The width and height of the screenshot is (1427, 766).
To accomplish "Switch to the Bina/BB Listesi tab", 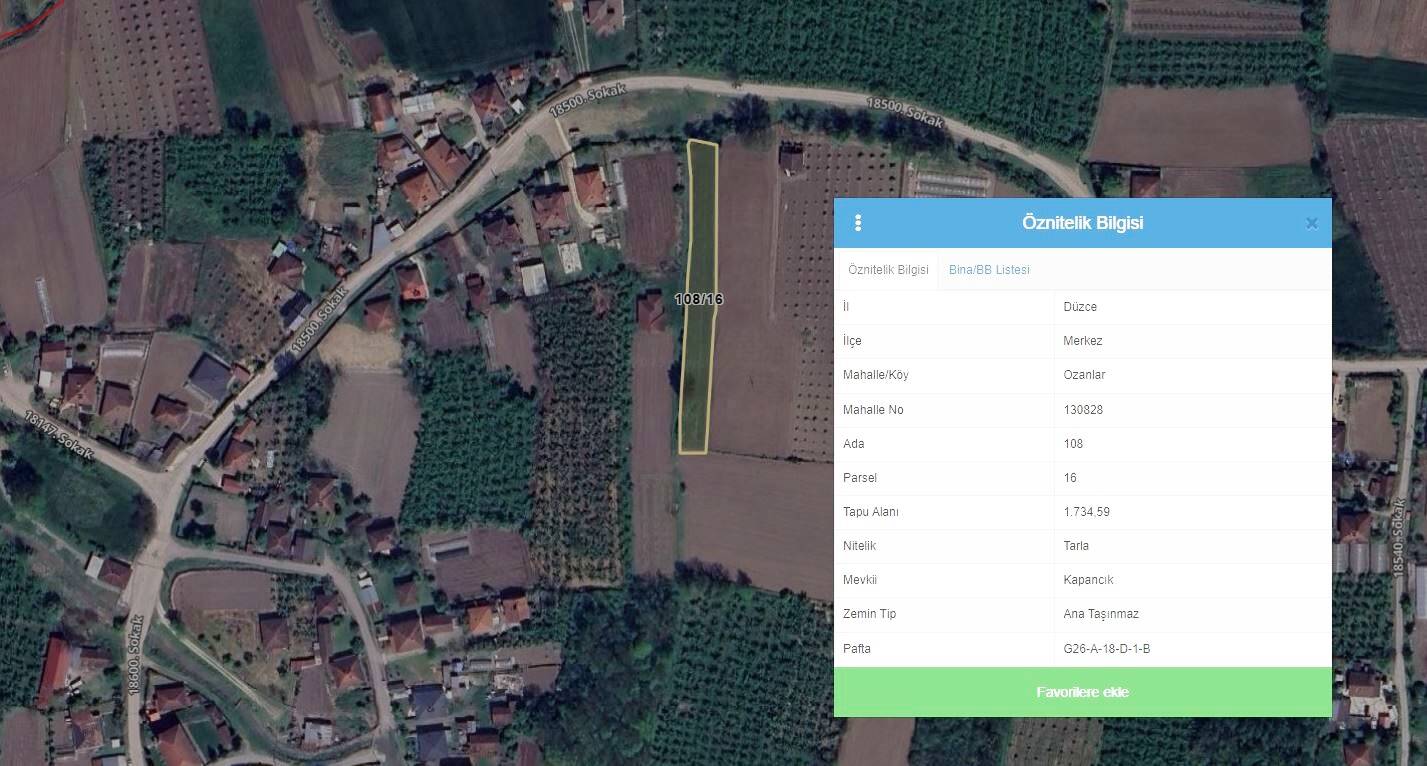I will 989,270.
